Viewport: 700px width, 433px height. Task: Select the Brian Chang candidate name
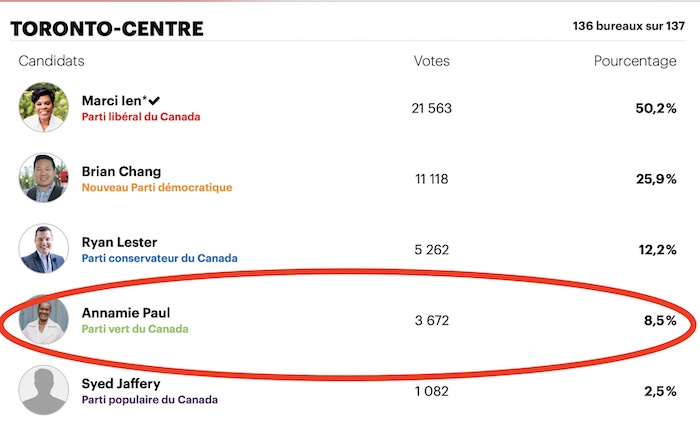[x=121, y=171]
